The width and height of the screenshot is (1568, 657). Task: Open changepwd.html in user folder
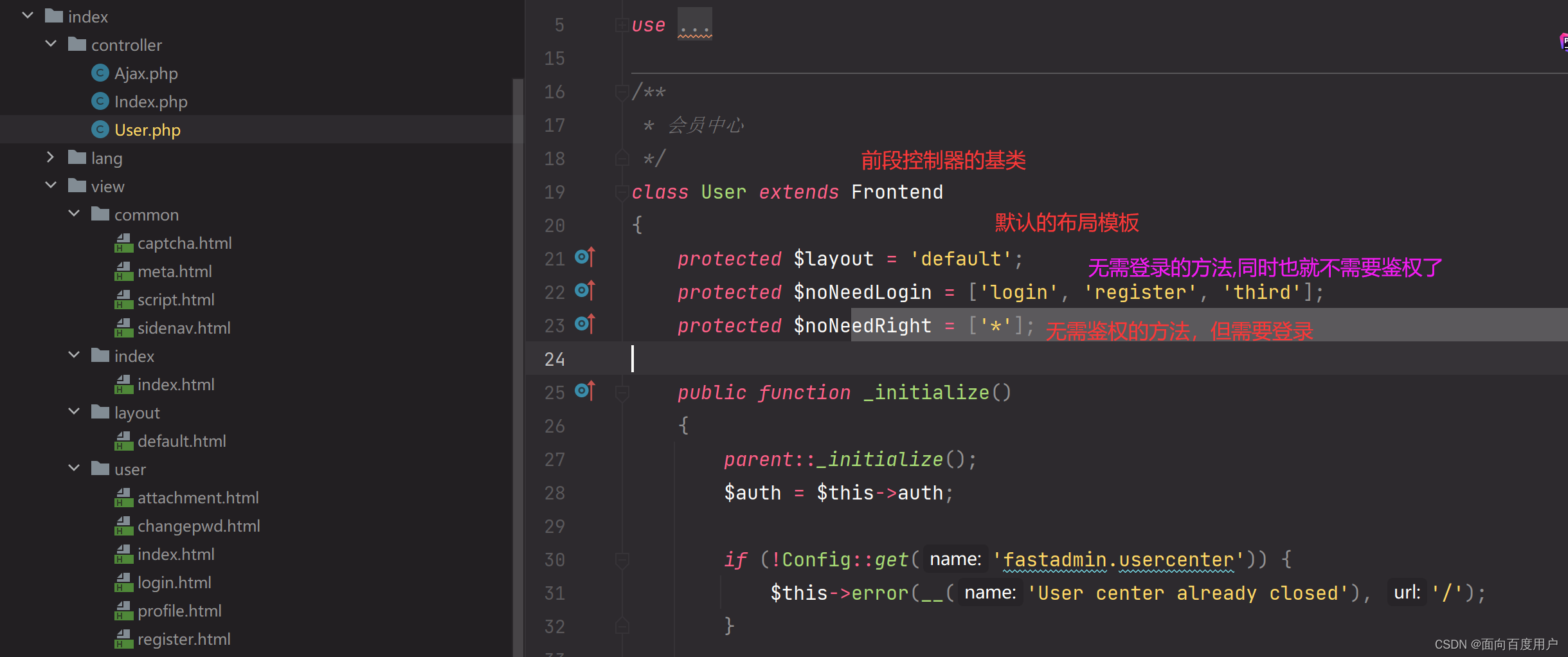click(x=199, y=526)
